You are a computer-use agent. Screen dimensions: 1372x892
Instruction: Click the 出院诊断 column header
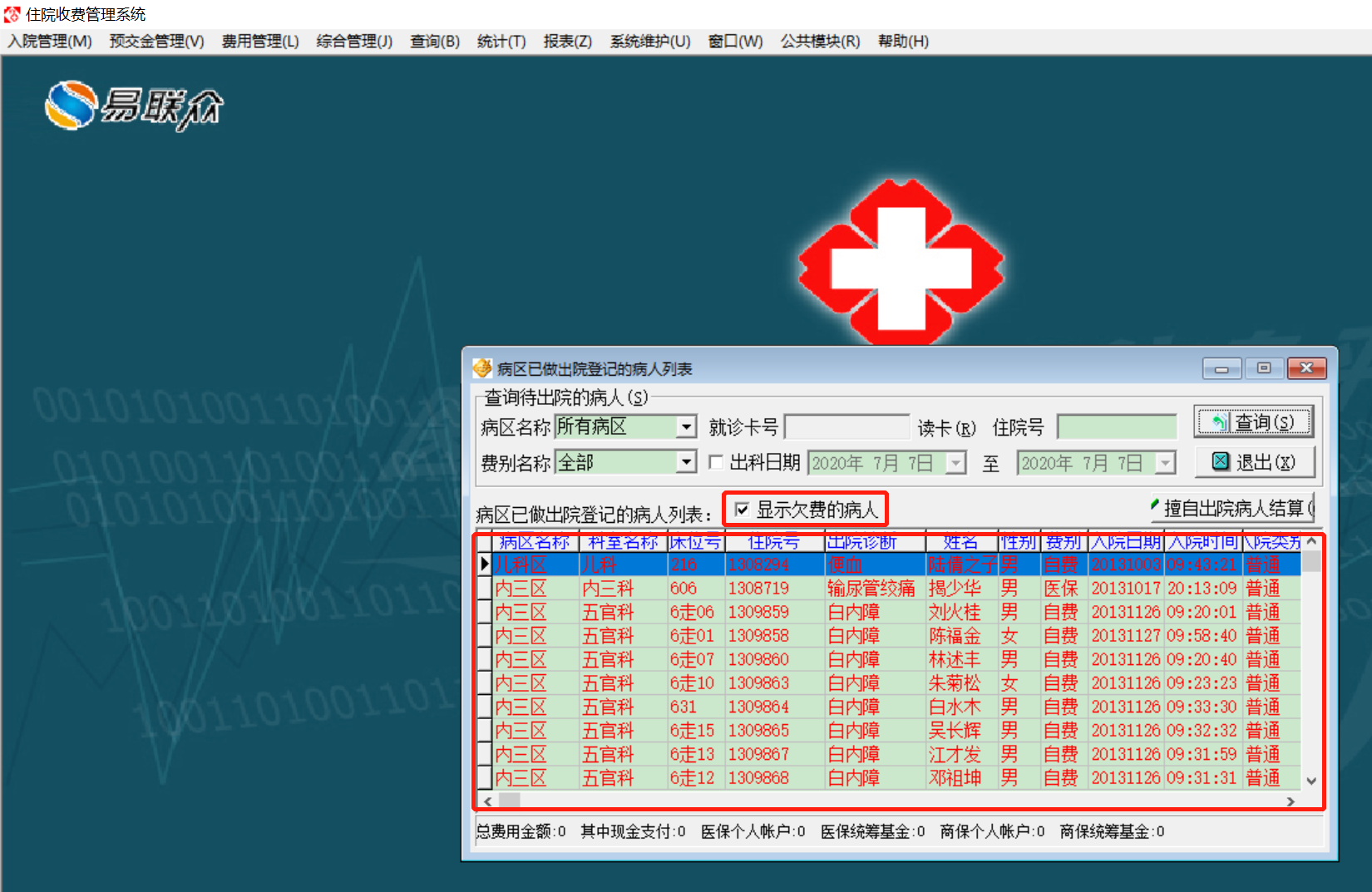pos(875,543)
